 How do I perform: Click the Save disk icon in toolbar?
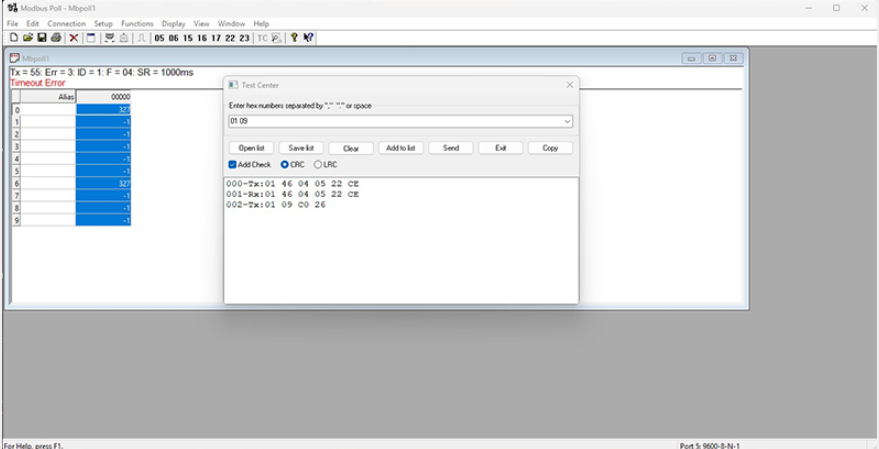pyautogui.click(x=42, y=38)
